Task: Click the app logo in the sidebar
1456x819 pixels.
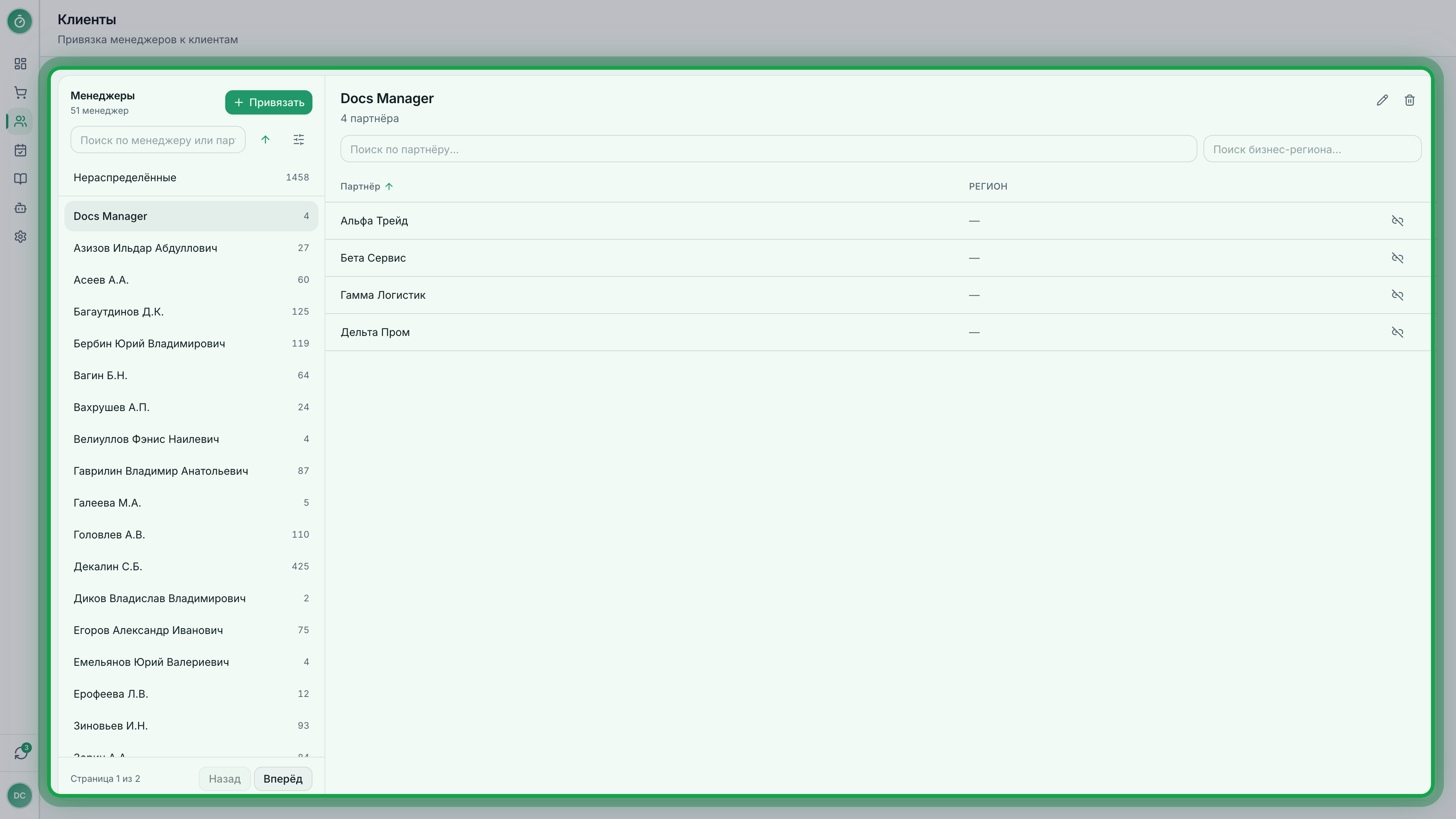Action: pos(20,22)
